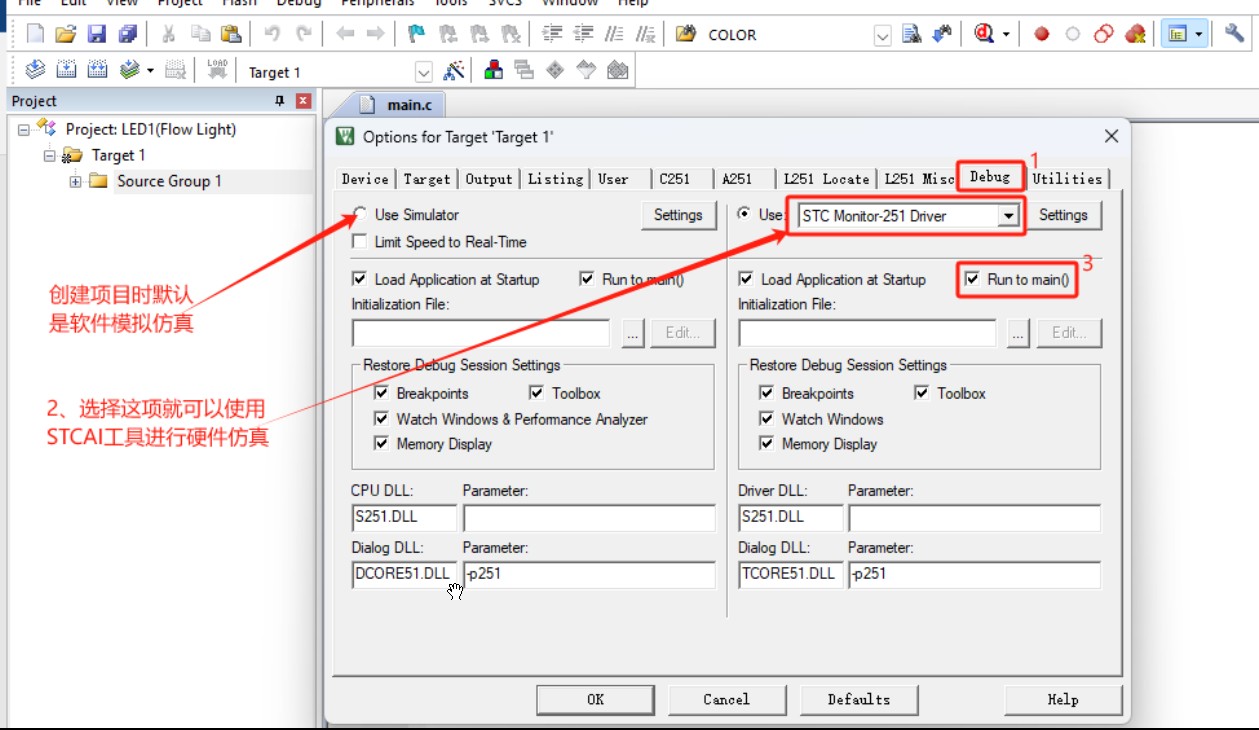
Task: Open the Target 1 selection dropdown
Action: (x=424, y=72)
